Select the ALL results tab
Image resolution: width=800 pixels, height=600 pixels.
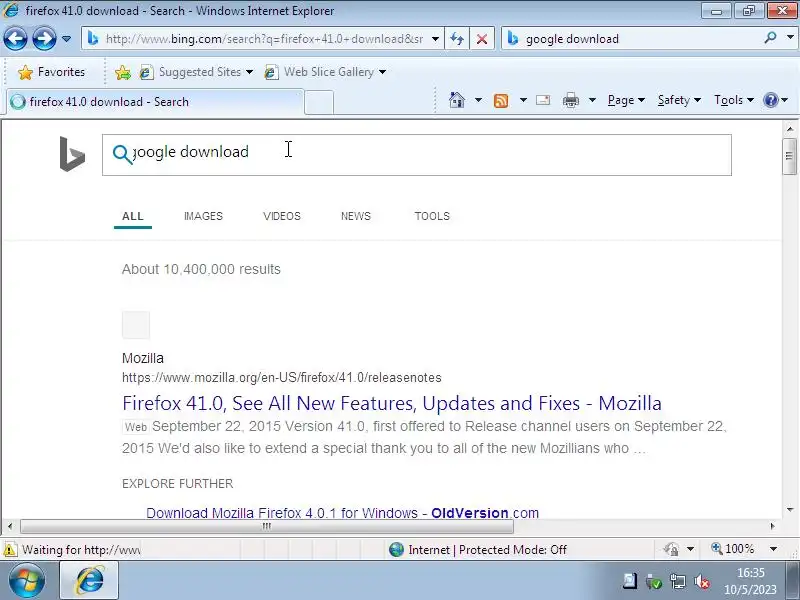[133, 216]
